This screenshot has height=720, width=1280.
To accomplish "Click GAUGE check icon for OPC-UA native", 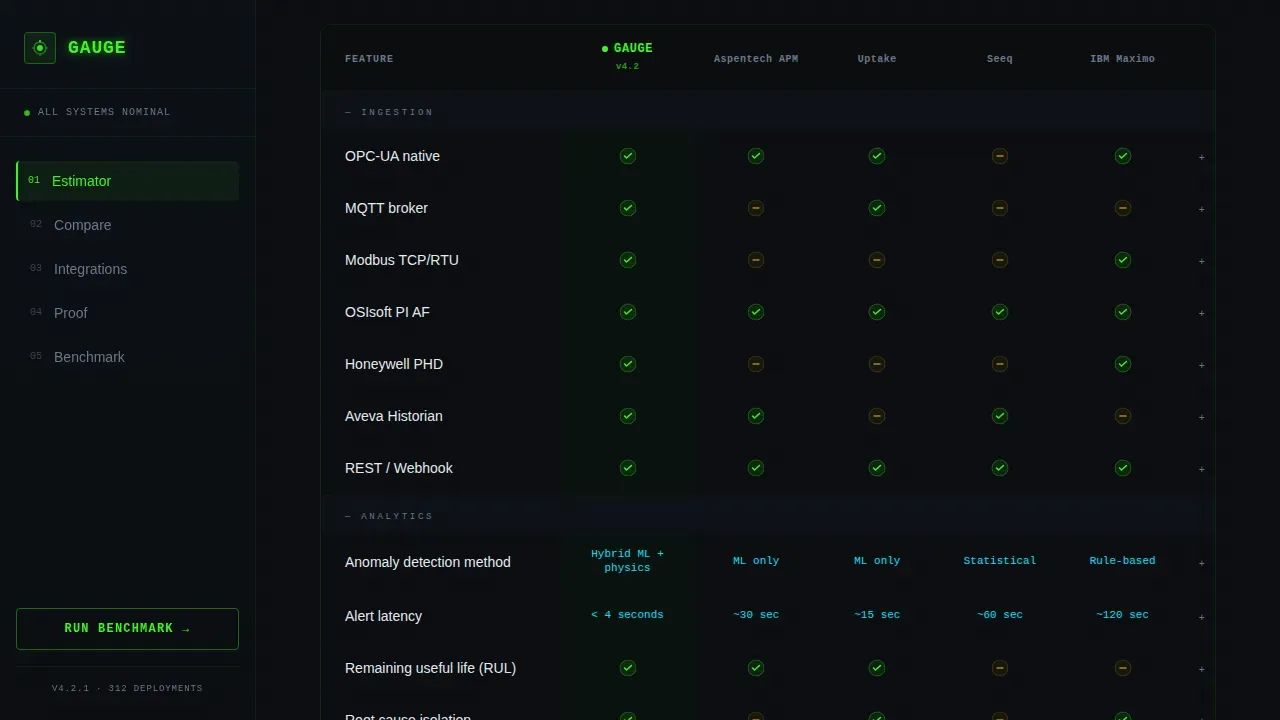I will pyautogui.click(x=628, y=156).
